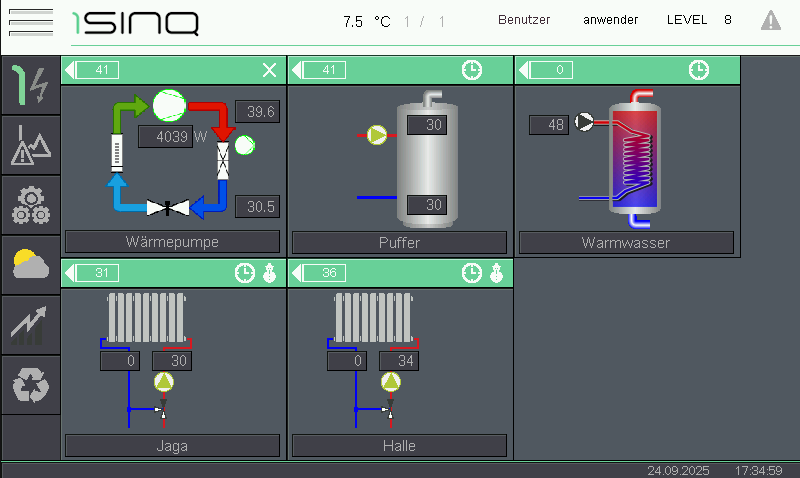Open the heat pump energy sidebar icon
The height and width of the screenshot is (478, 800).
[x=30, y=86]
